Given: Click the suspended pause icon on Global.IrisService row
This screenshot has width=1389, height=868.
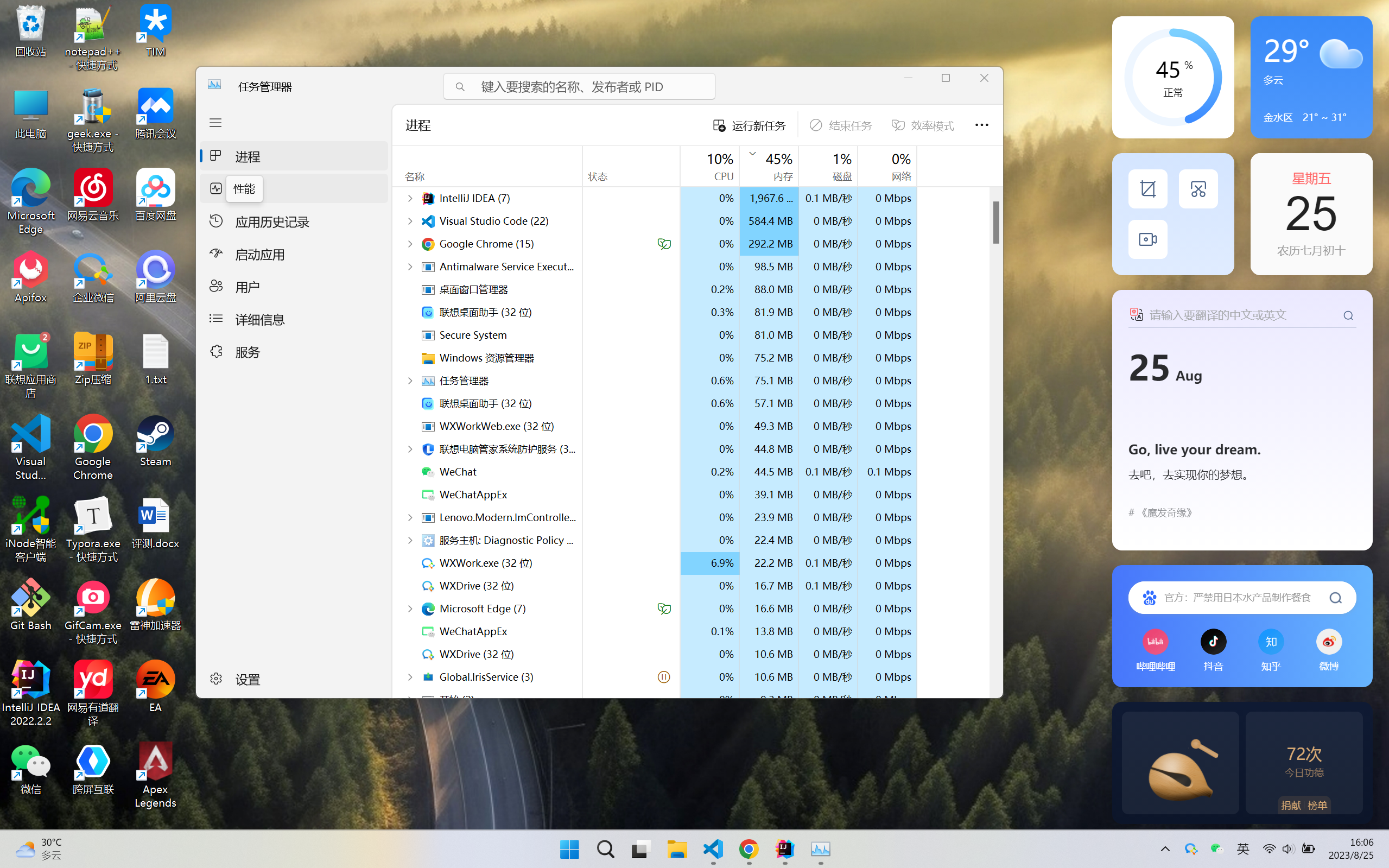Looking at the screenshot, I should [x=664, y=677].
